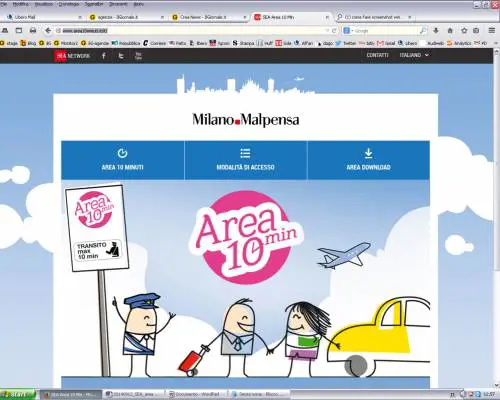Open the Repubblica bookmark
The width and height of the screenshot is (500, 400).
(126, 43)
